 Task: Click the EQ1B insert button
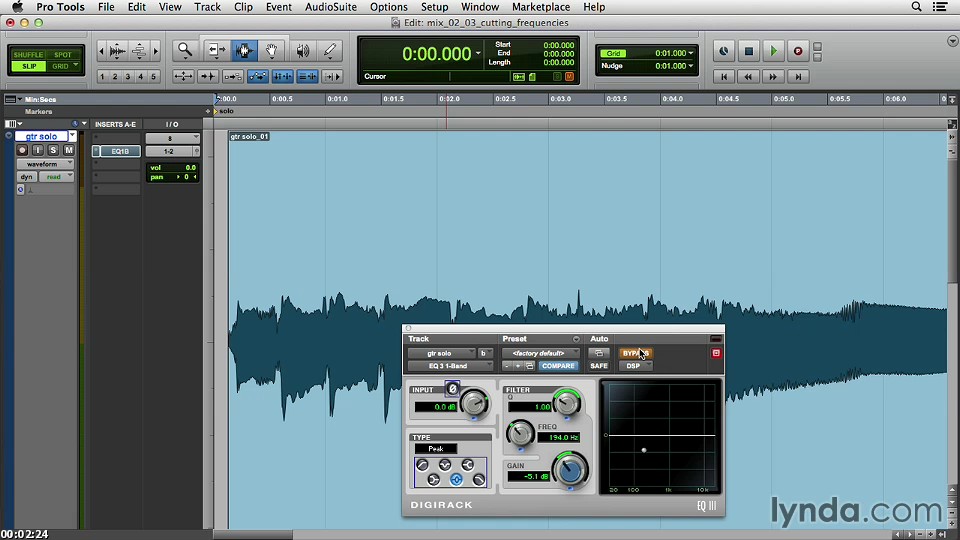click(x=119, y=151)
